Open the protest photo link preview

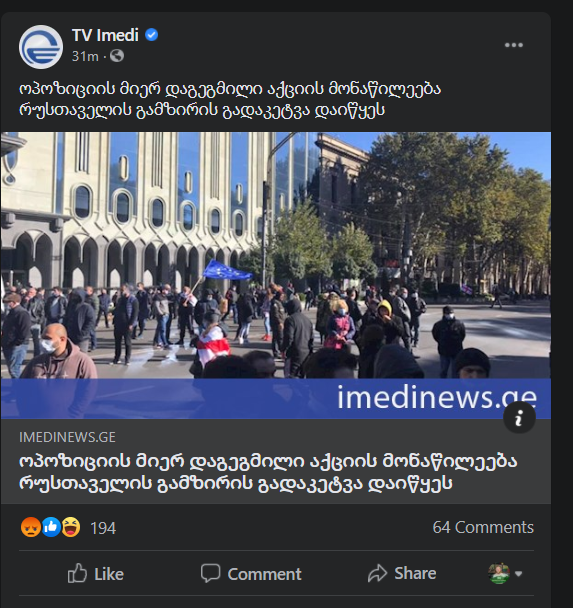[x=276, y=275]
